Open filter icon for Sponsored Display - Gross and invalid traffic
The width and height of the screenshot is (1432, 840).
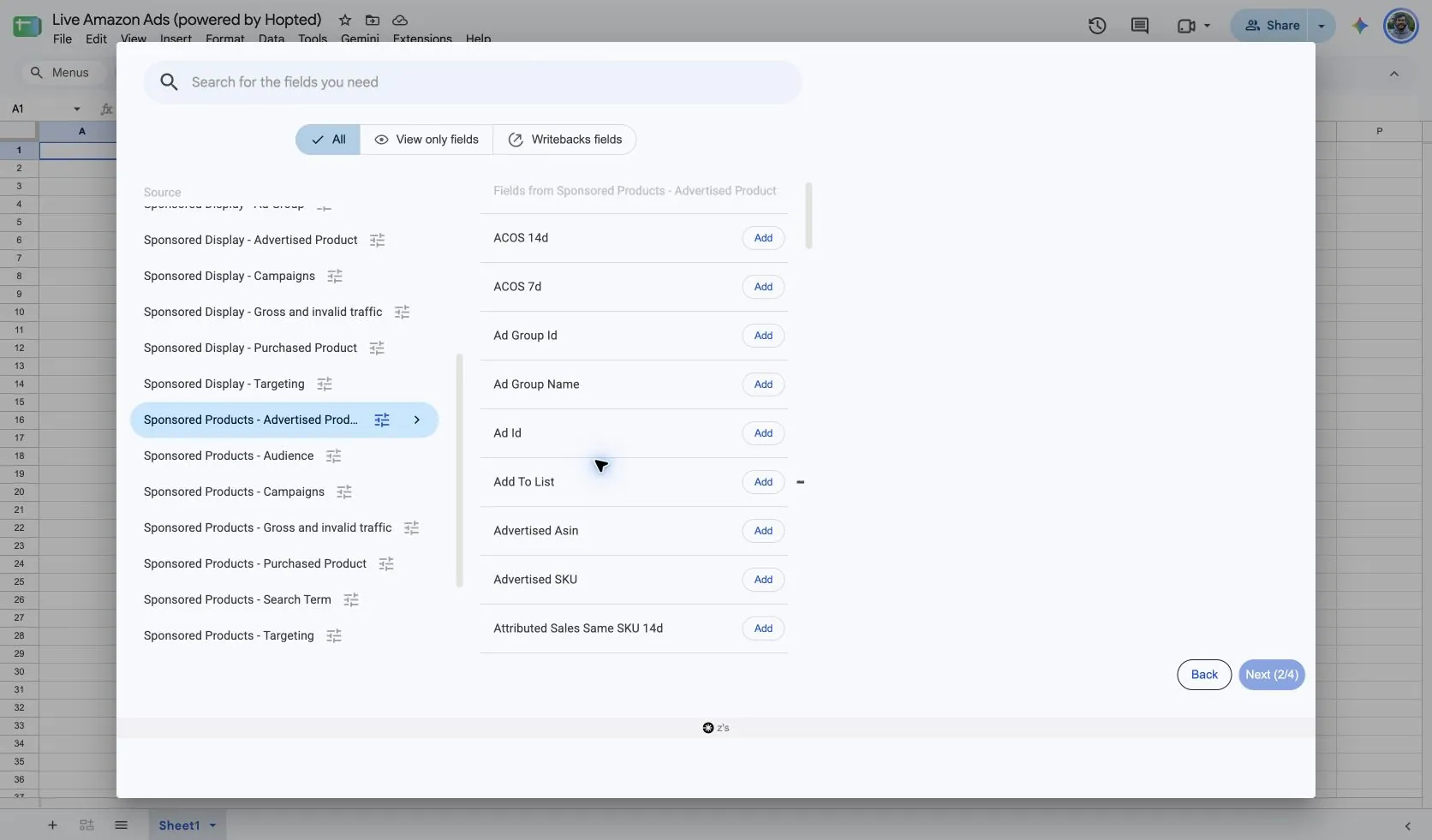(402, 313)
